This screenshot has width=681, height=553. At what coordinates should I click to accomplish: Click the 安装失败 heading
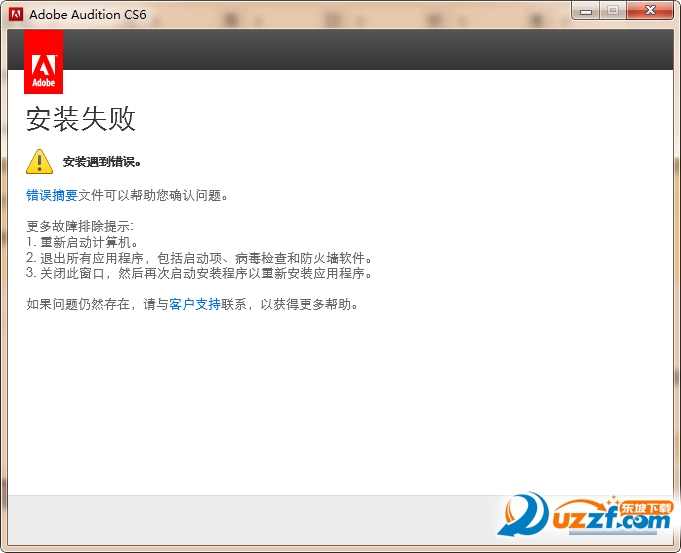81,119
